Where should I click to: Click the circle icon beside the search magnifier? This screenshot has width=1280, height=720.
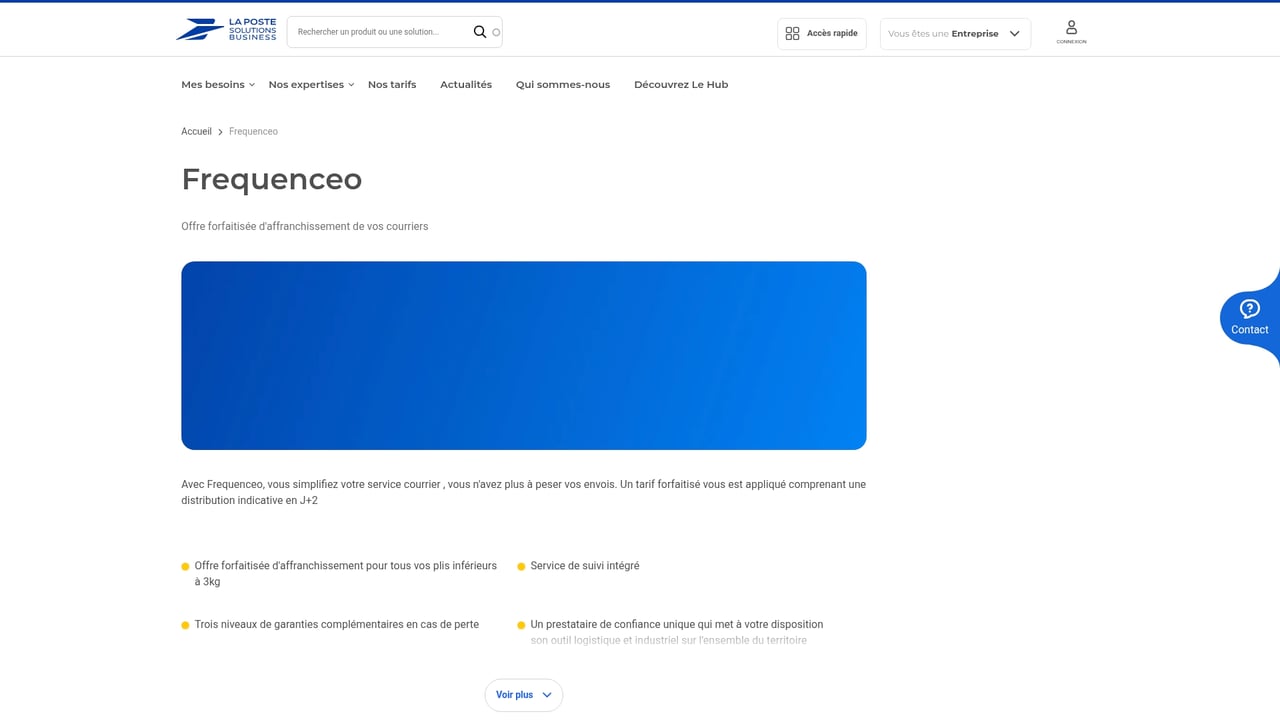(495, 31)
